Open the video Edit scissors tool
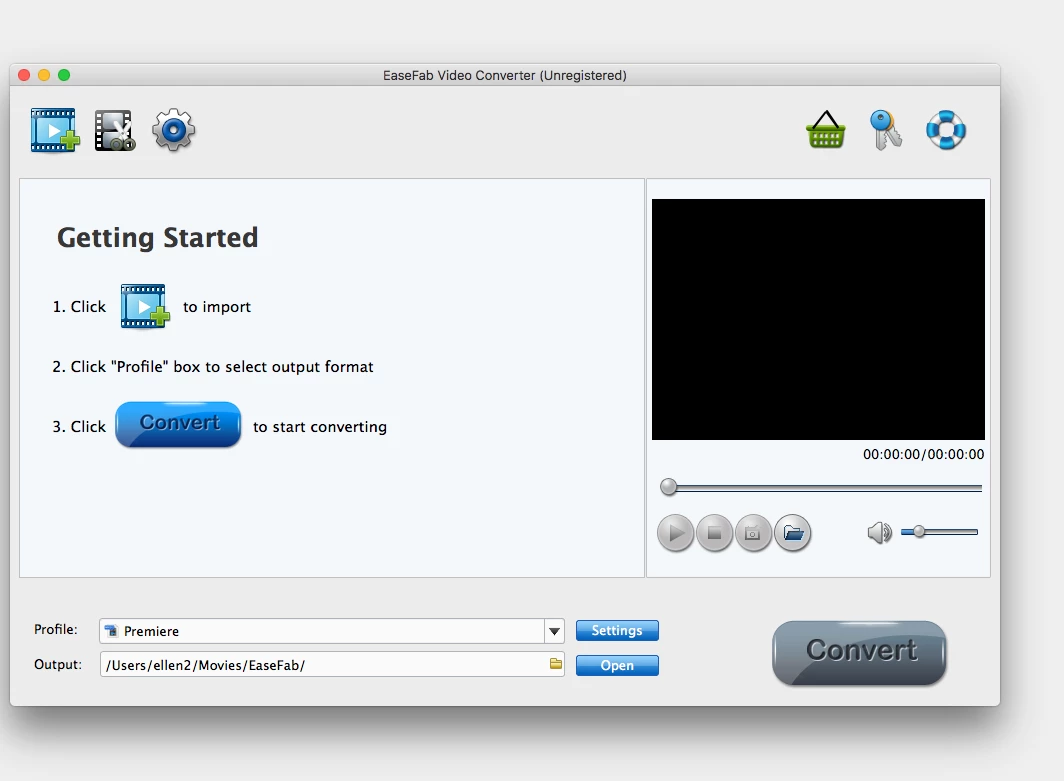The width and height of the screenshot is (1064, 781). 115,130
